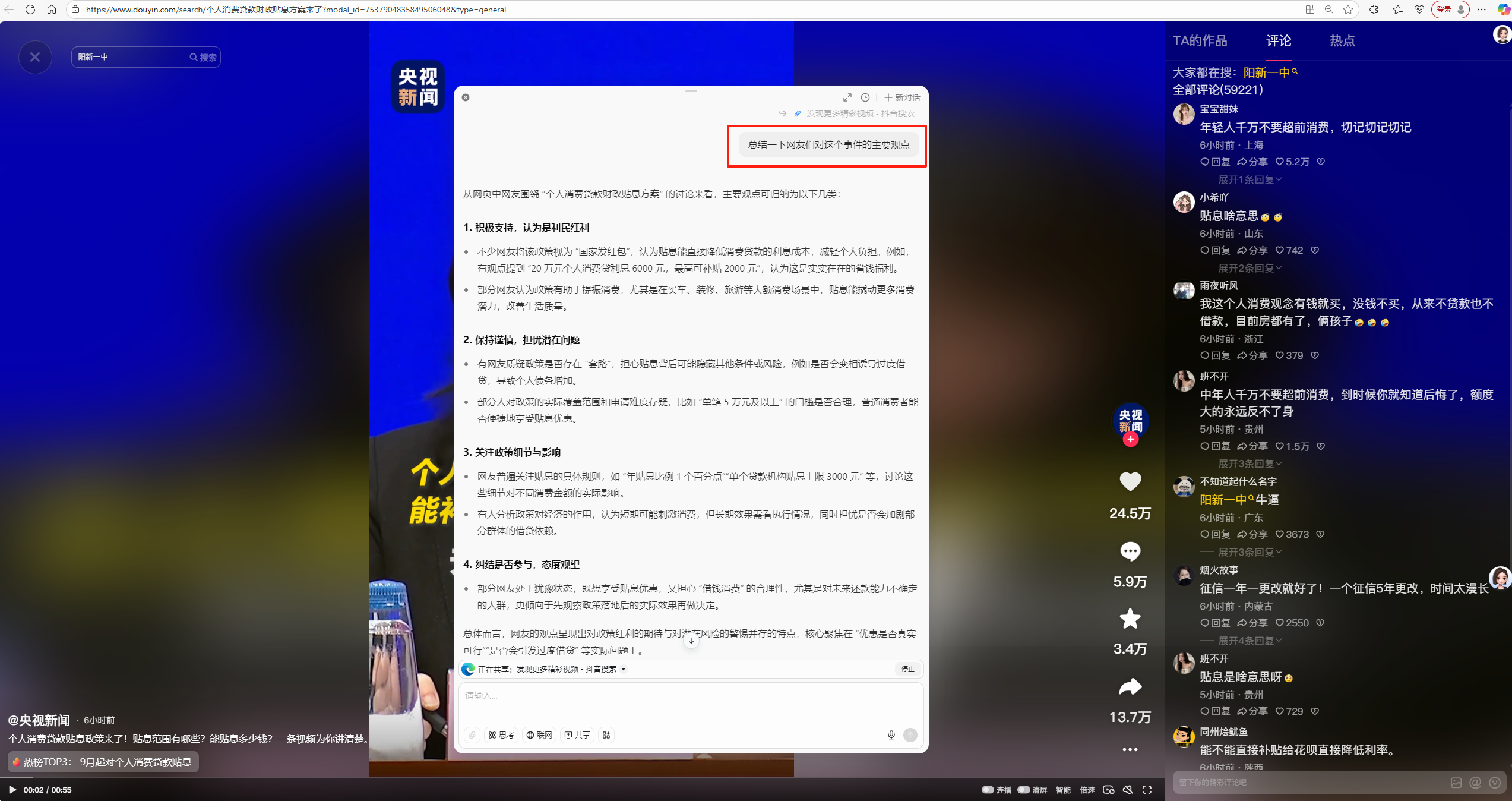
Task: Click the 停止 button to stop sharing
Action: tap(907, 670)
